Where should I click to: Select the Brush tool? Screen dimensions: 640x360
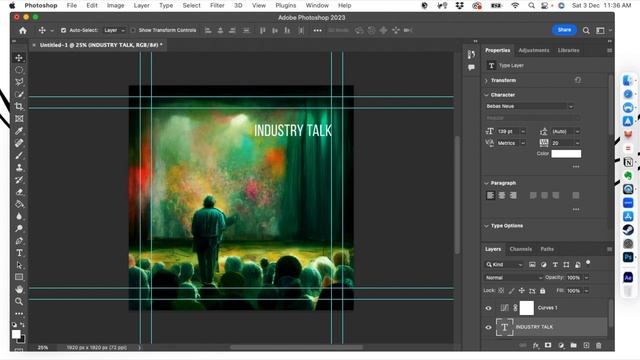[19, 156]
